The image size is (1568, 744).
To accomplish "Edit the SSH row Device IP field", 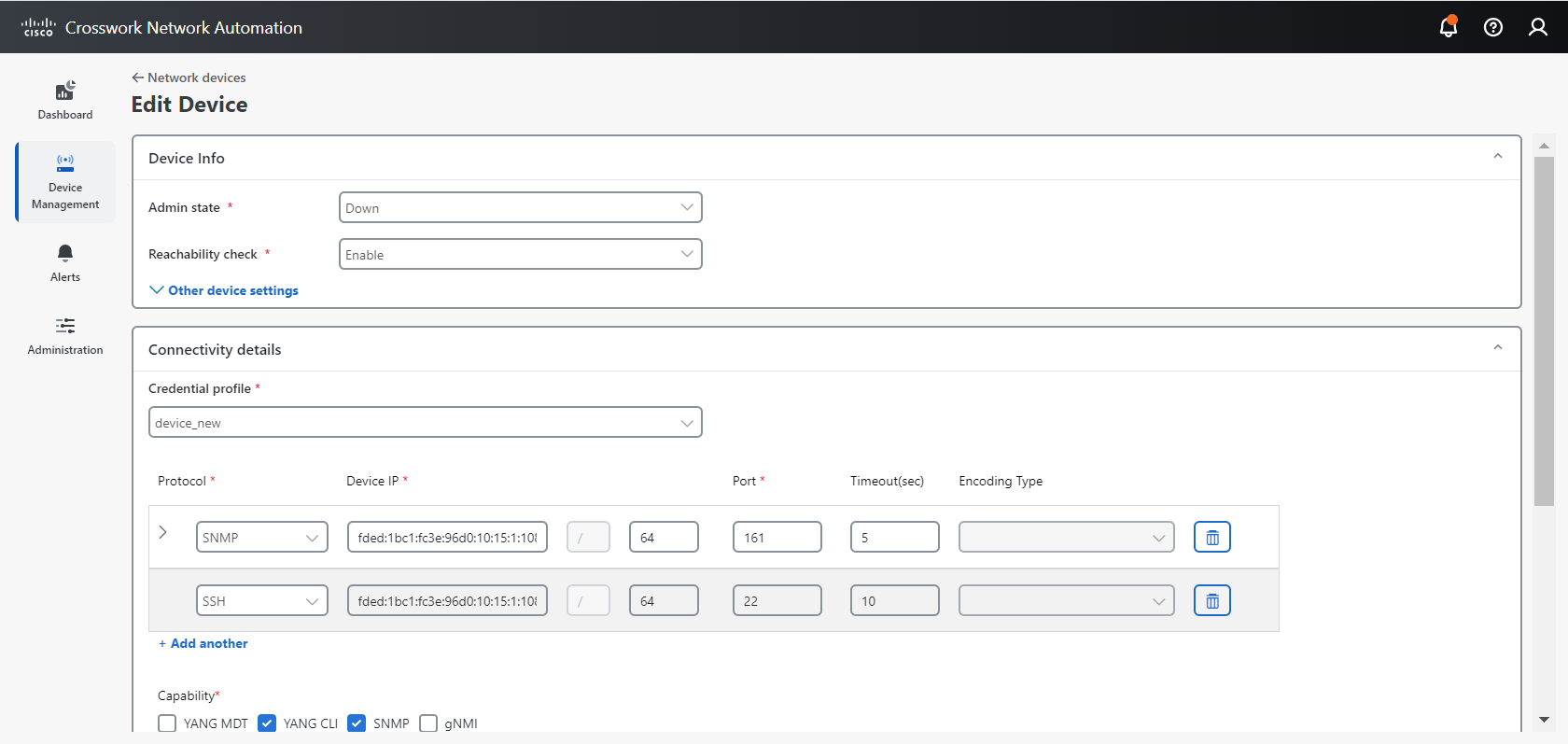I will coord(447,600).
